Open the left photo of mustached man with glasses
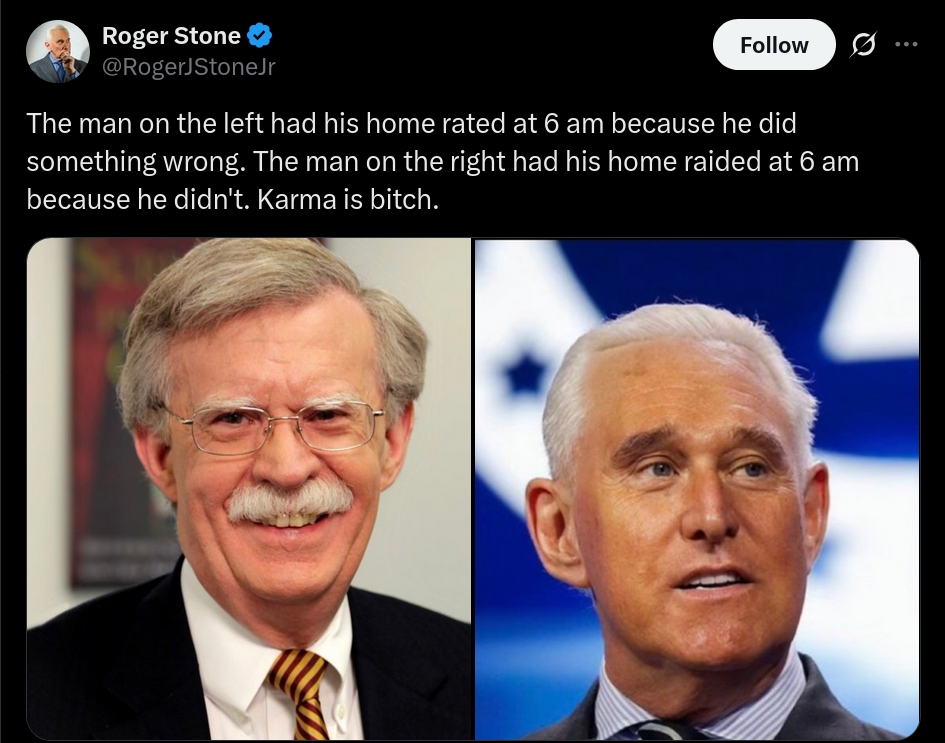The width and height of the screenshot is (945, 743). 248,489
